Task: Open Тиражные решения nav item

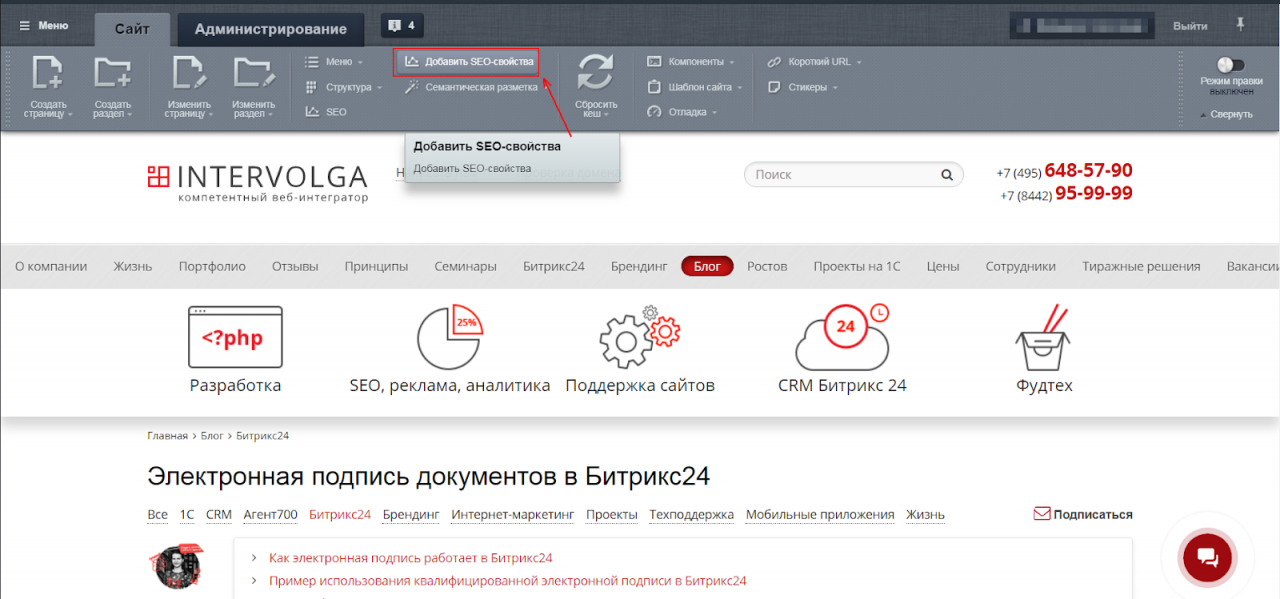Action: coord(1141,266)
